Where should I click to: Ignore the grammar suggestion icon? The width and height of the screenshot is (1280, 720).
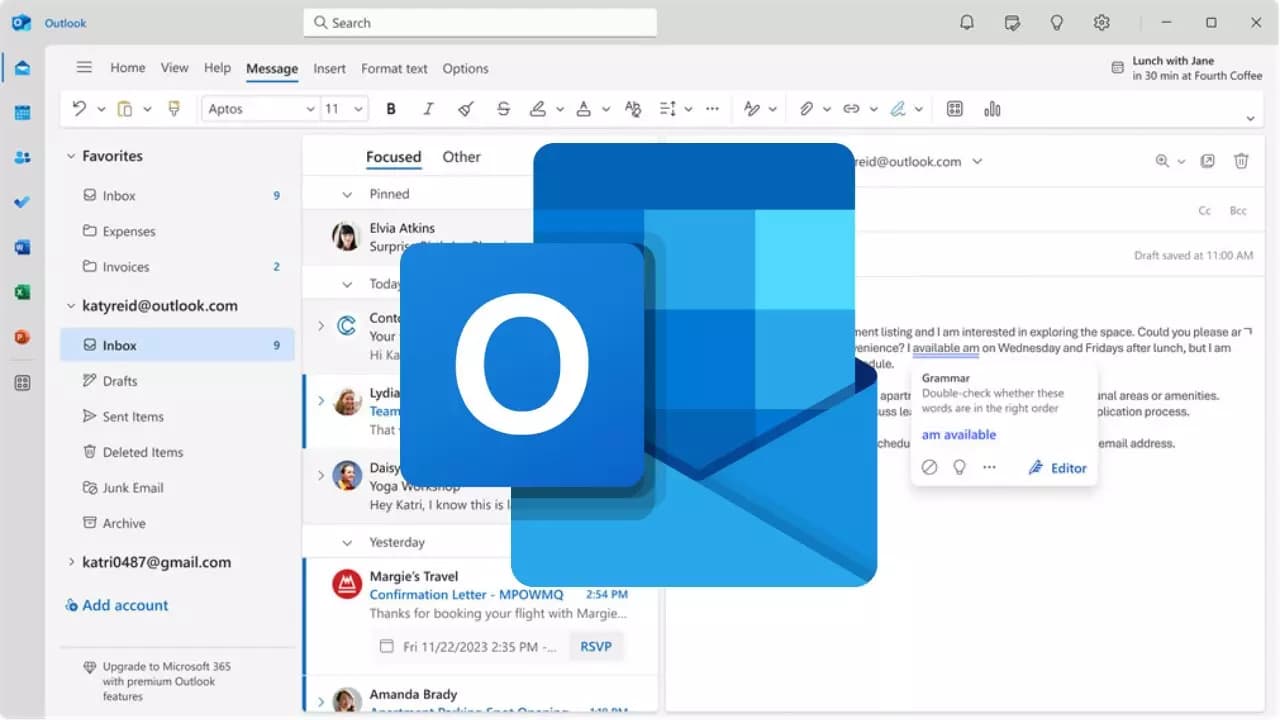pyautogui.click(x=929, y=467)
